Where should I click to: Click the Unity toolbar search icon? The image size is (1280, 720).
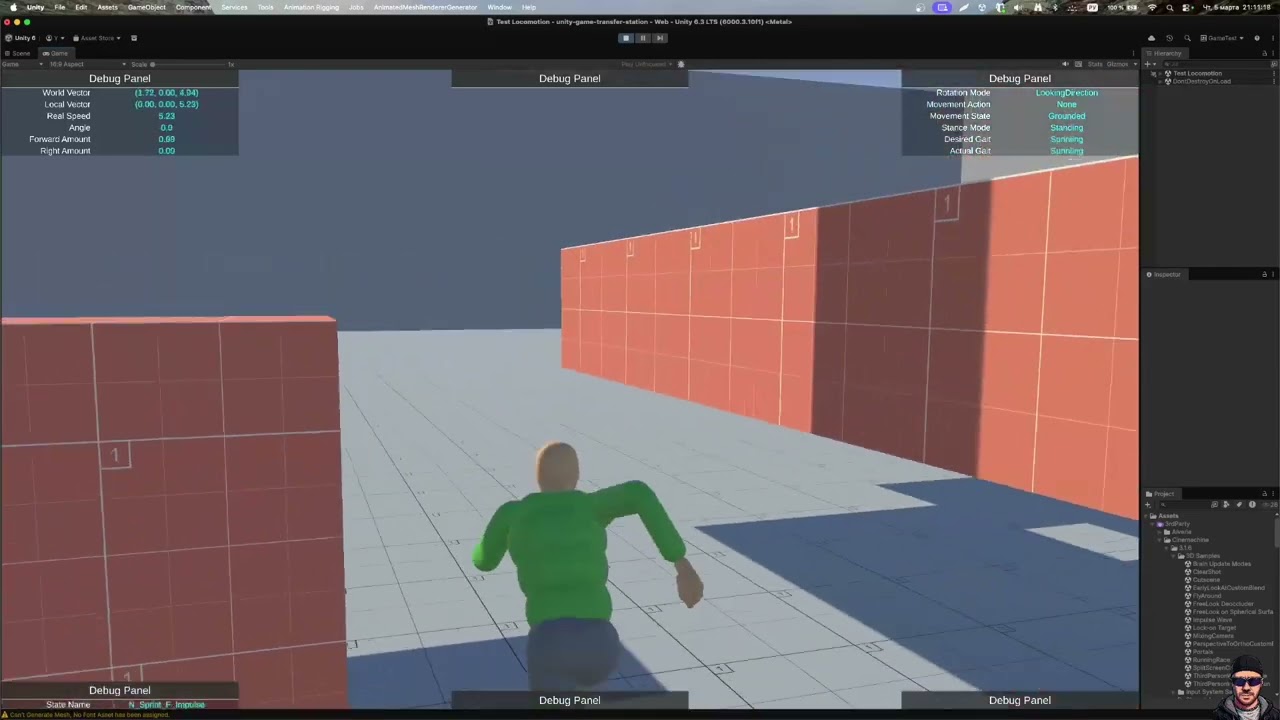coord(1187,38)
